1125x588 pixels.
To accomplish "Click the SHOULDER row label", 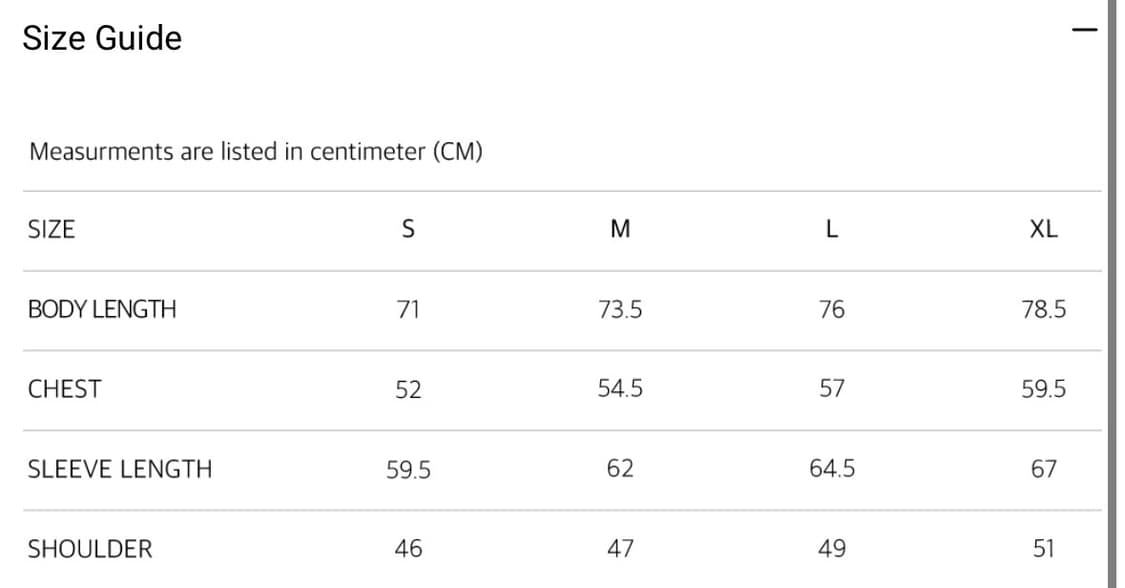I will pos(90,549).
